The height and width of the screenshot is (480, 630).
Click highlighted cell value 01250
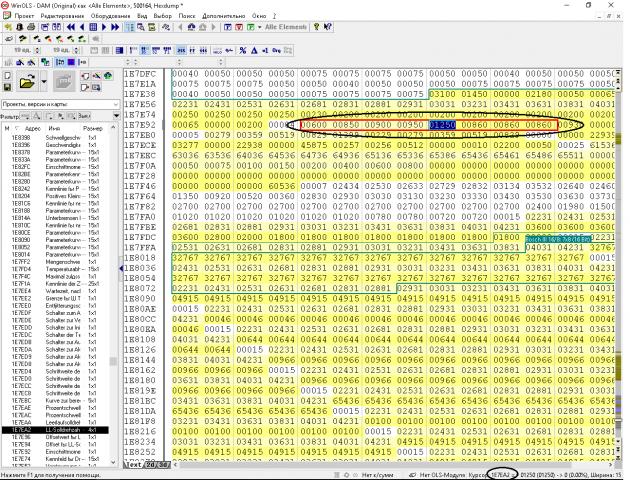442,125
